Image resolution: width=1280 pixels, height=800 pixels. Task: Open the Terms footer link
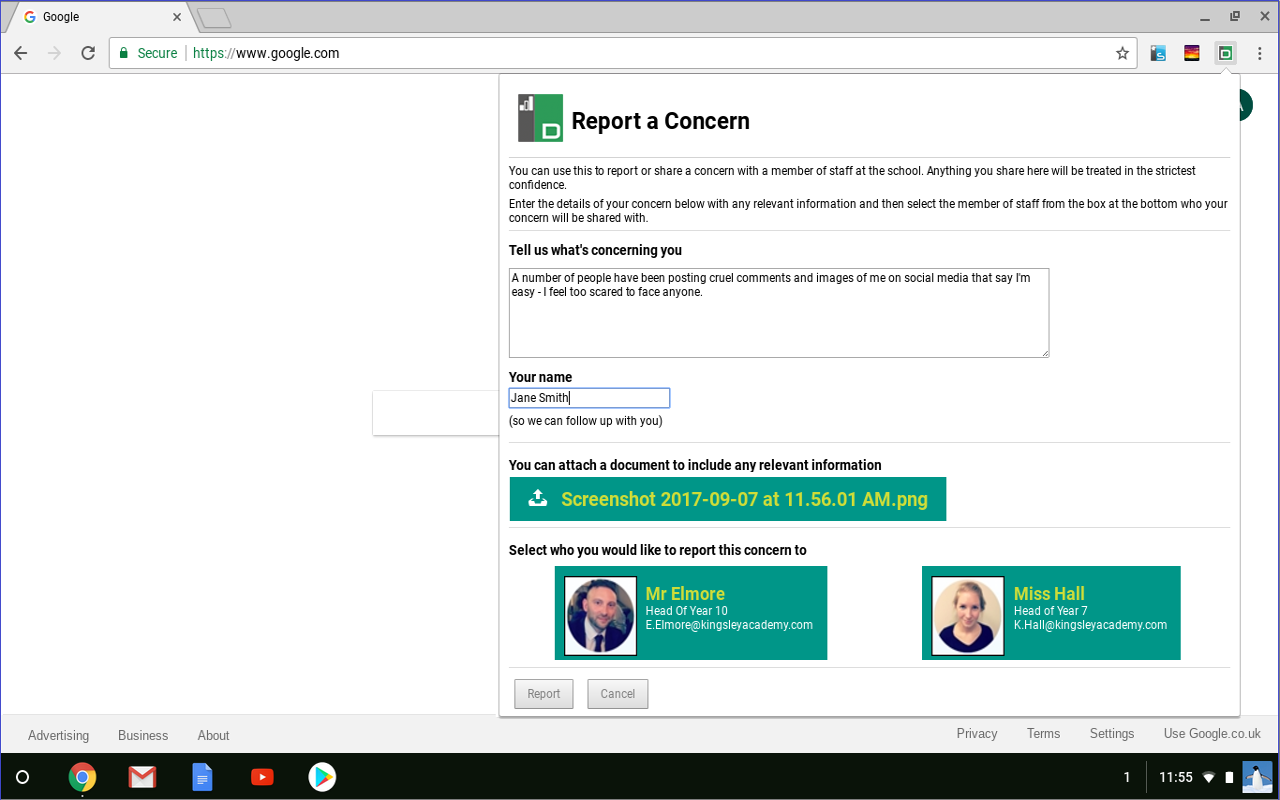1043,733
